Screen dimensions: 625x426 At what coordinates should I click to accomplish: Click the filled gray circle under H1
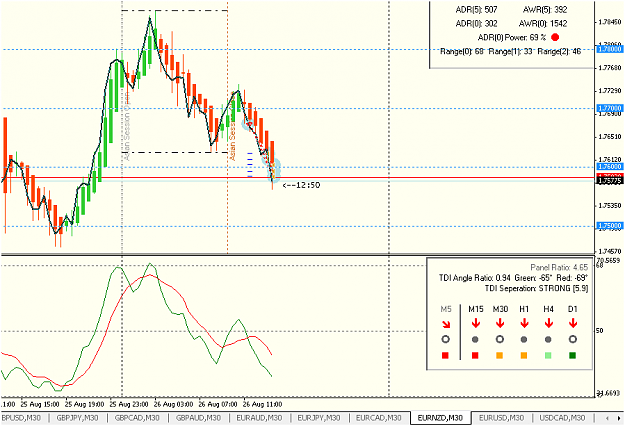[x=524, y=340]
